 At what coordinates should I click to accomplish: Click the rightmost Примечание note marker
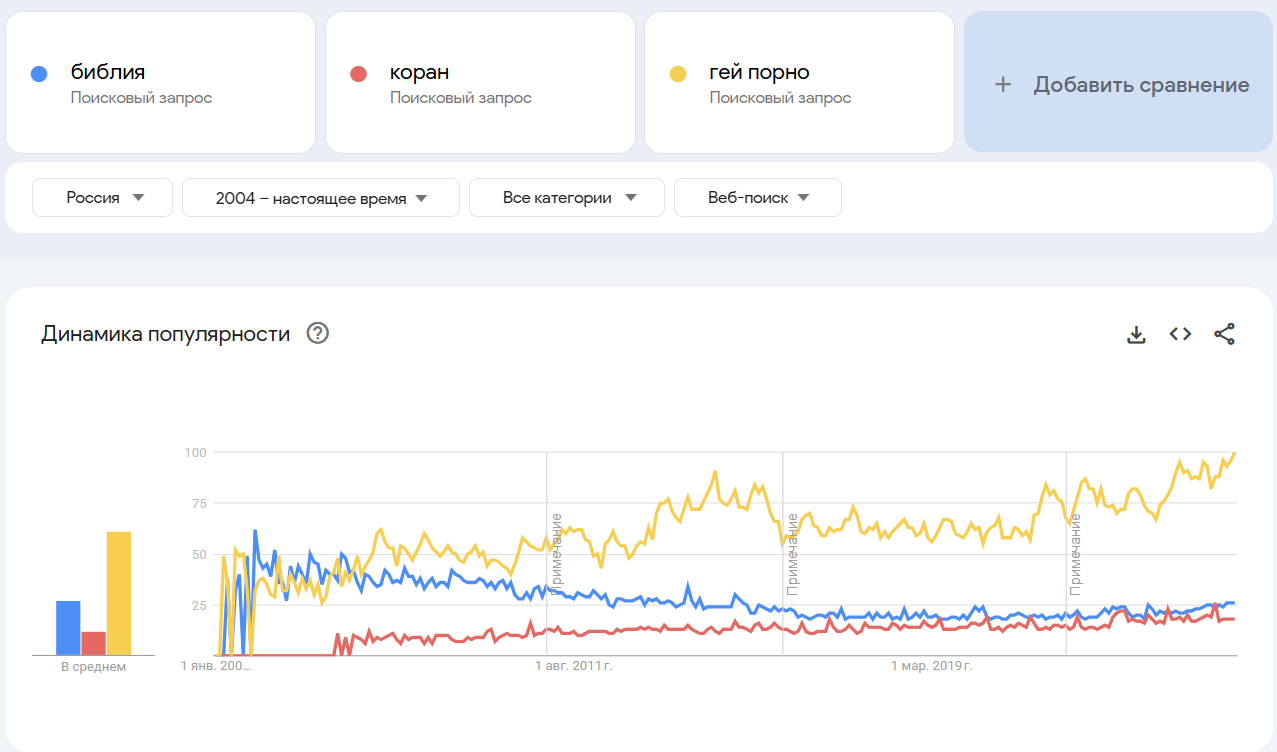point(1076,554)
